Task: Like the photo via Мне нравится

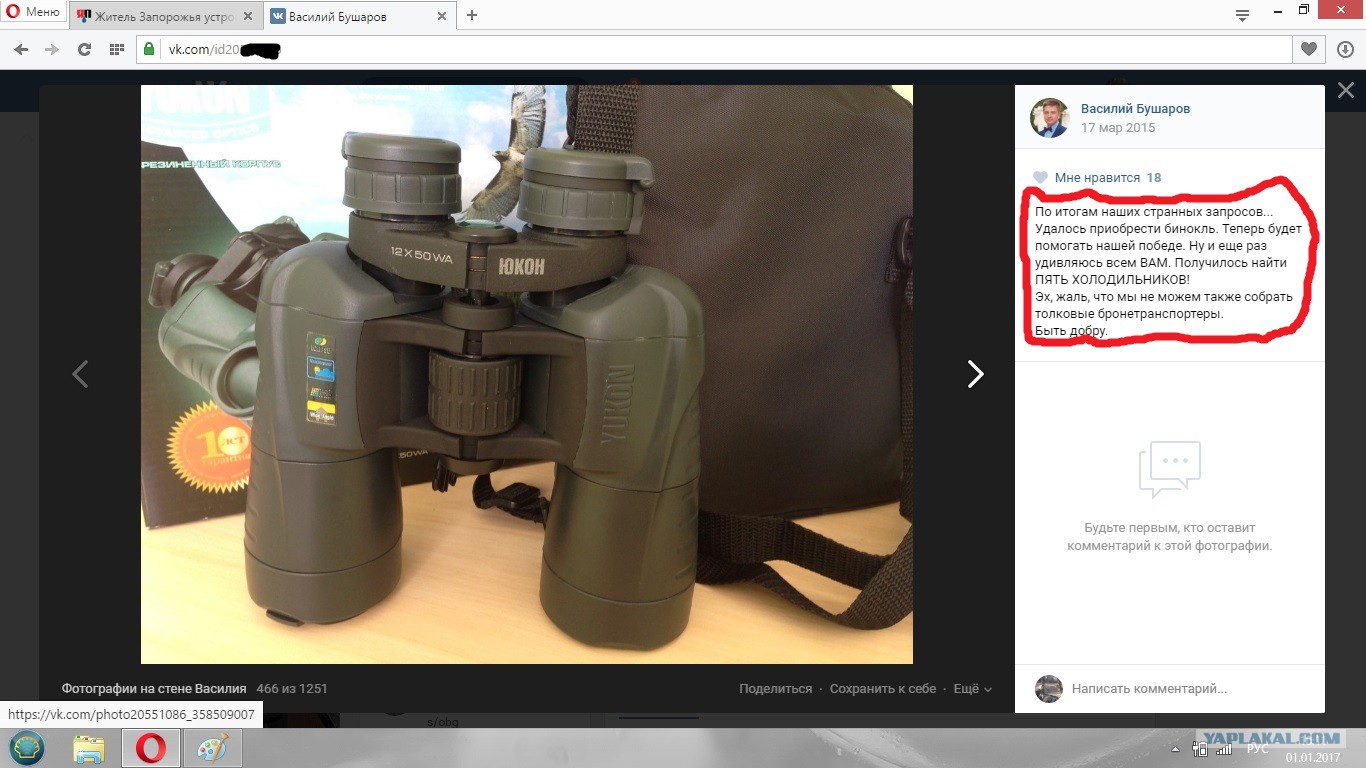Action: click(1096, 178)
